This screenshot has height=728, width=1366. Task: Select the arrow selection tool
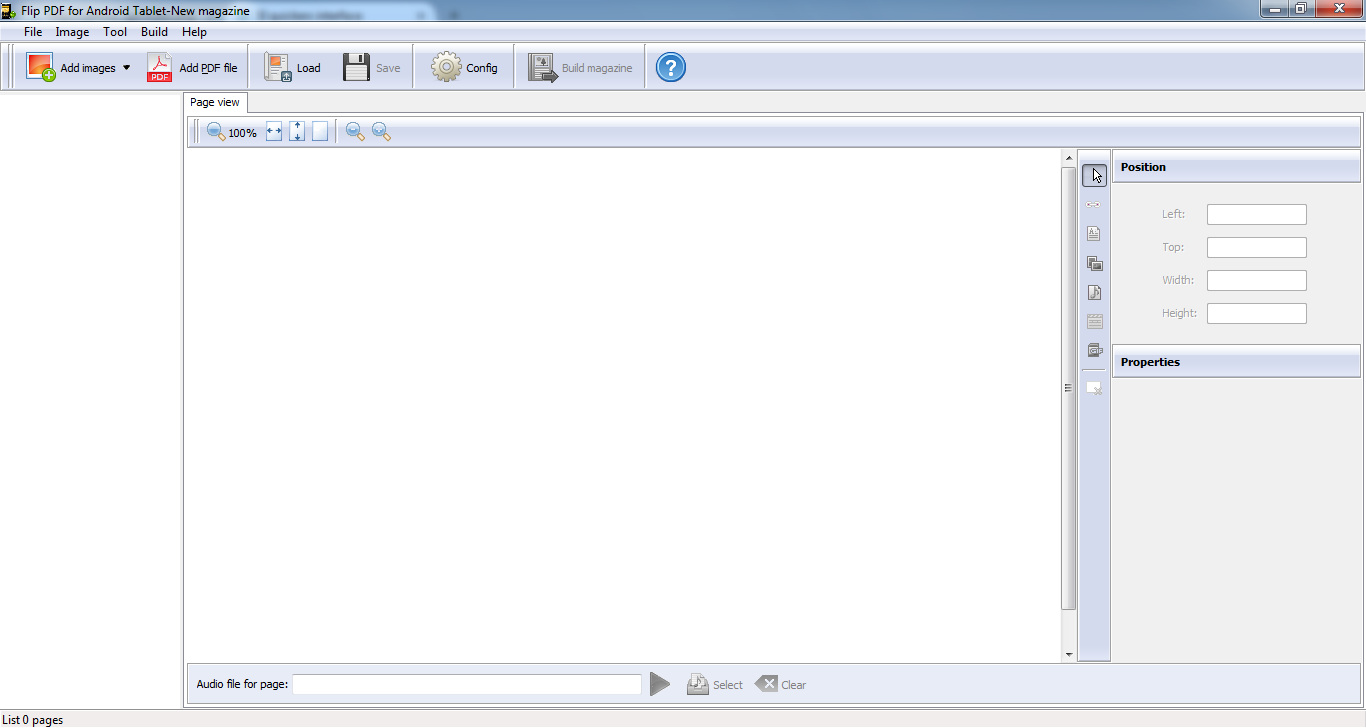1094,175
